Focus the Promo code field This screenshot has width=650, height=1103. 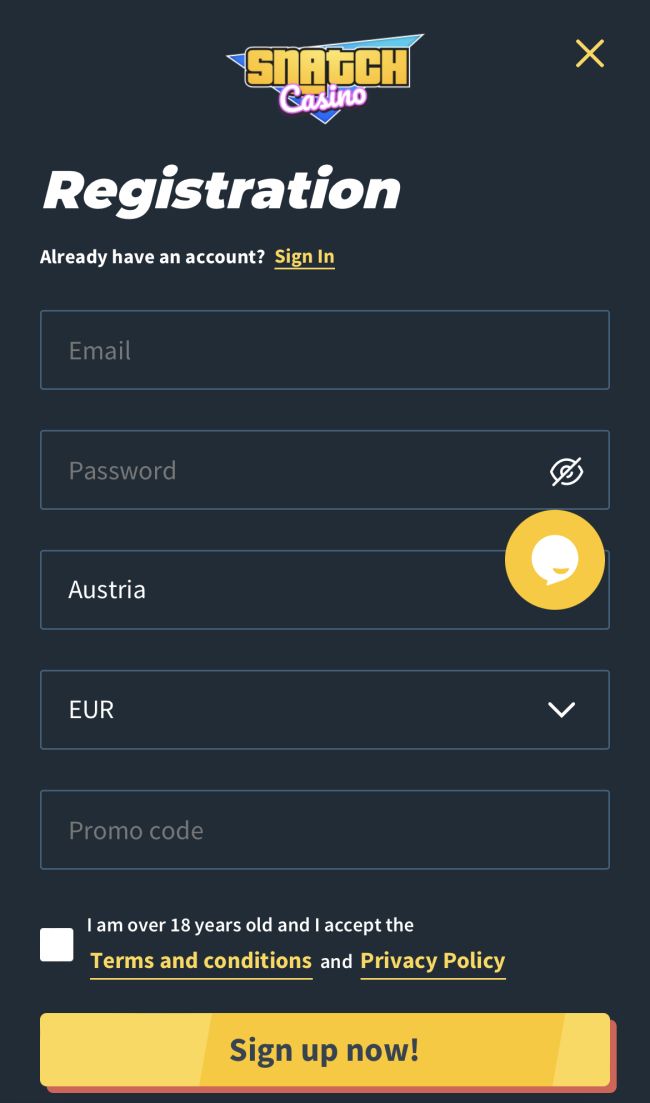(x=325, y=830)
